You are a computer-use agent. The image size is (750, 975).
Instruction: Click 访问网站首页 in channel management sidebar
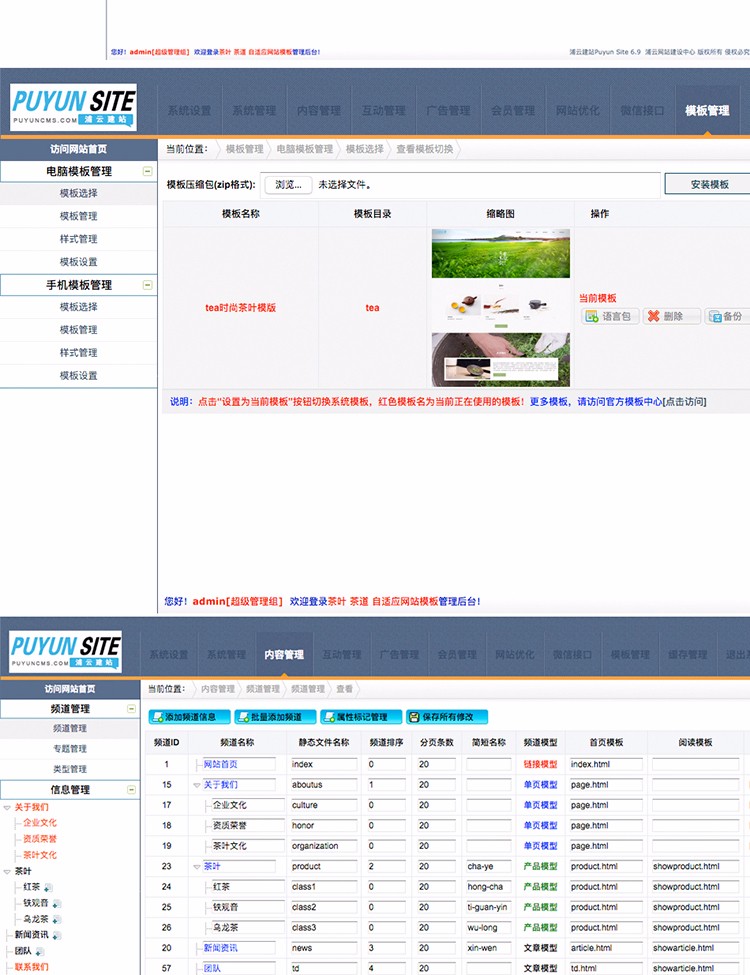click(x=70, y=689)
